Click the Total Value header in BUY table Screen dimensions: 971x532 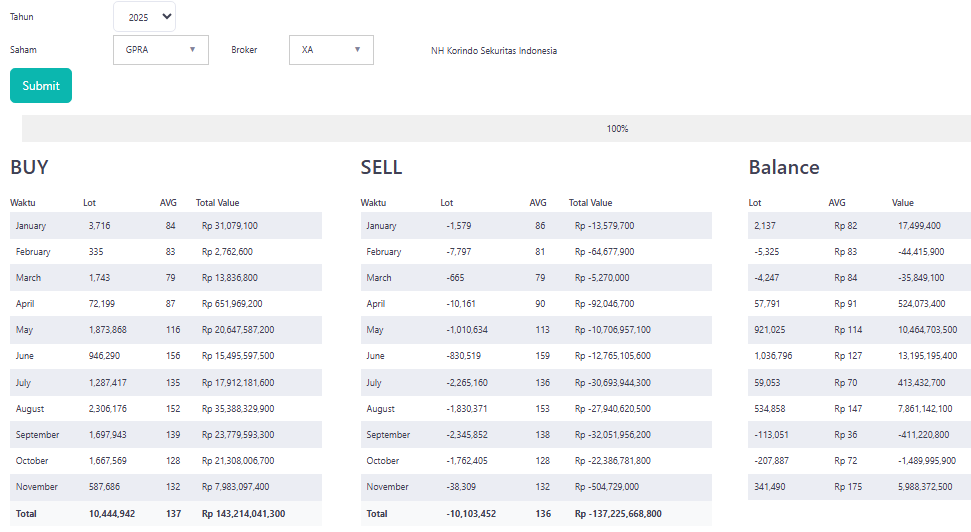tap(217, 203)
